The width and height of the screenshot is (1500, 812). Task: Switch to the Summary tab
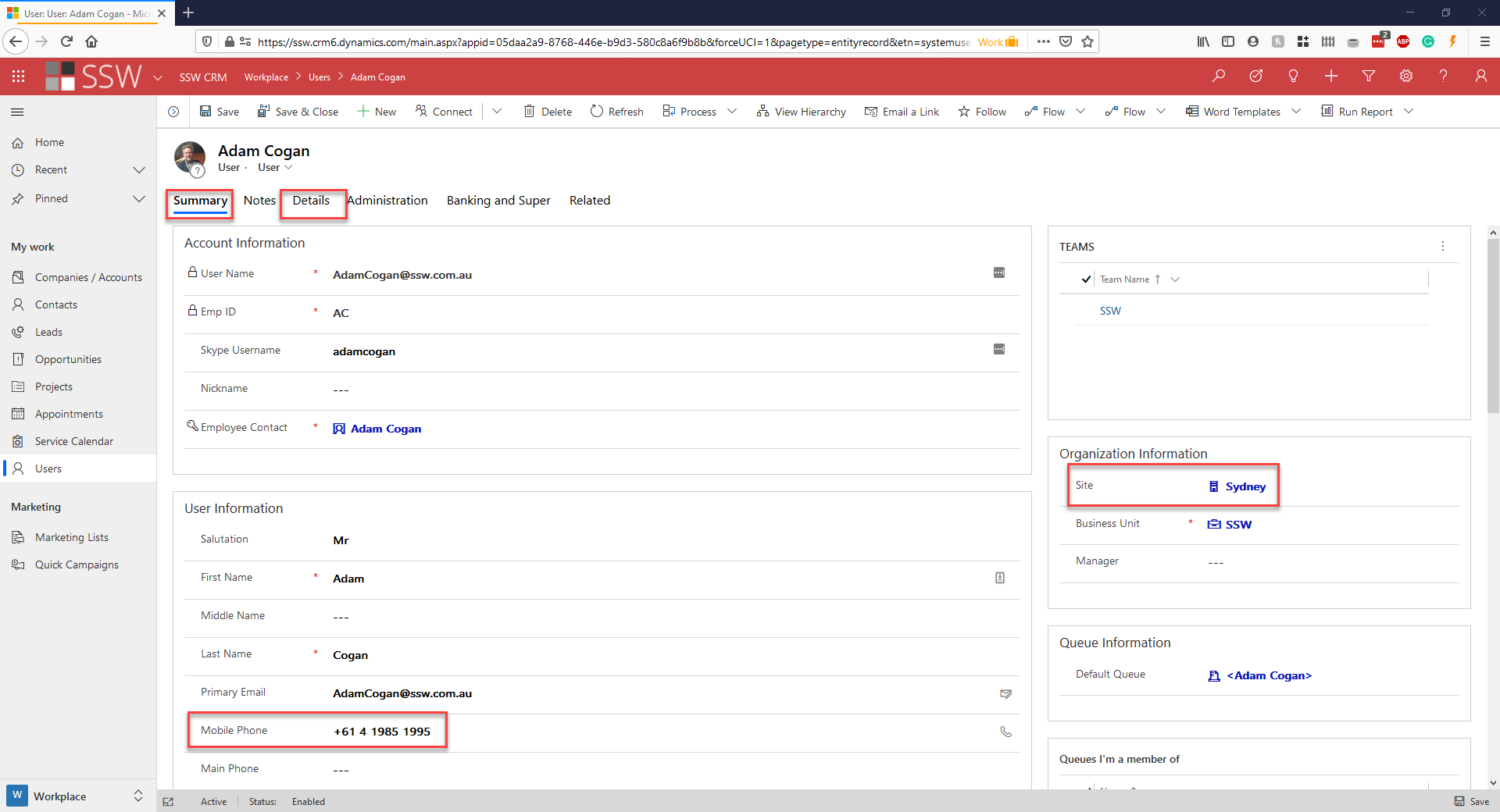(200, 201)
